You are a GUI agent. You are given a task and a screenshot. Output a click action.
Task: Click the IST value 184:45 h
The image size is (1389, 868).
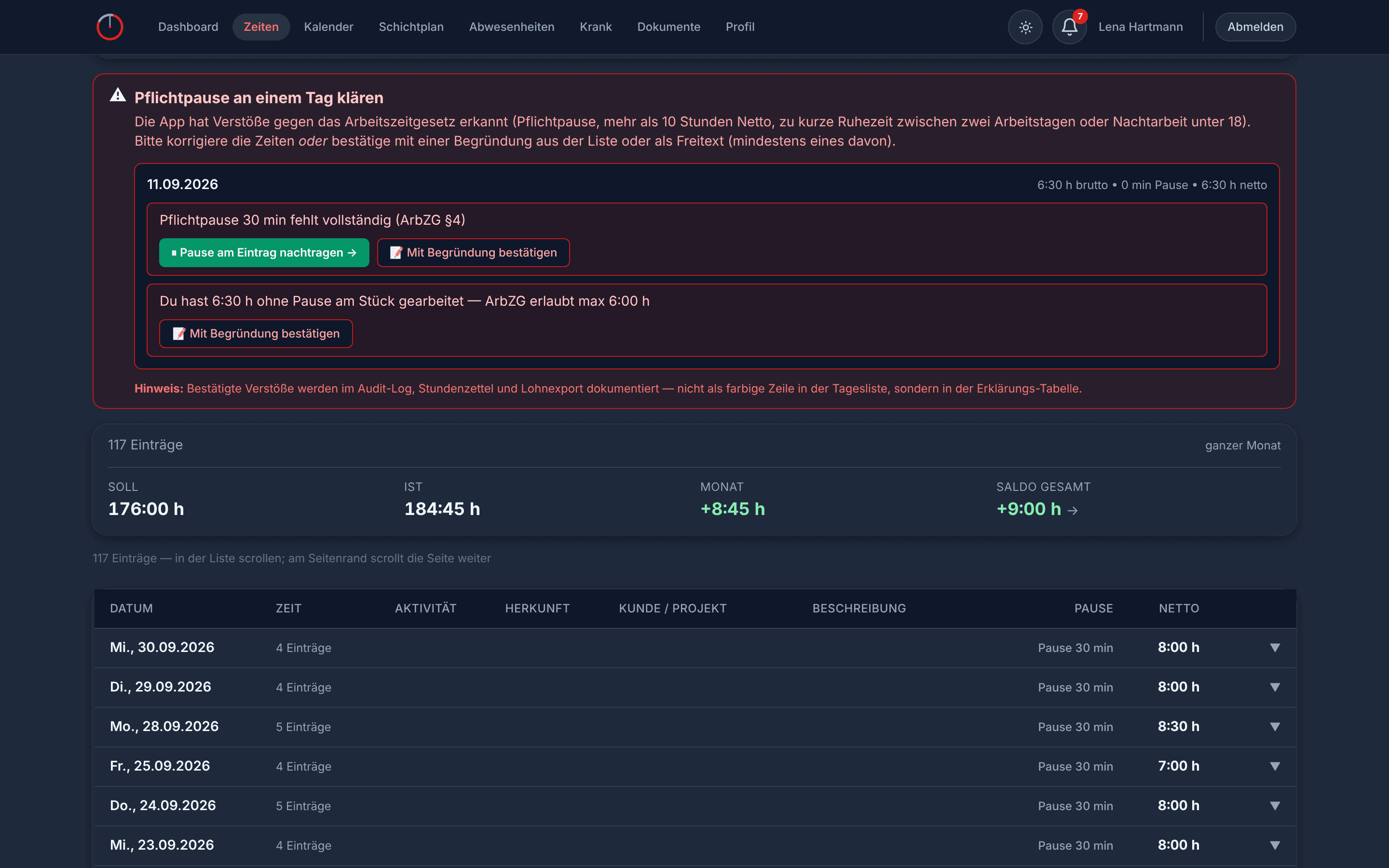tap(442, 509)
